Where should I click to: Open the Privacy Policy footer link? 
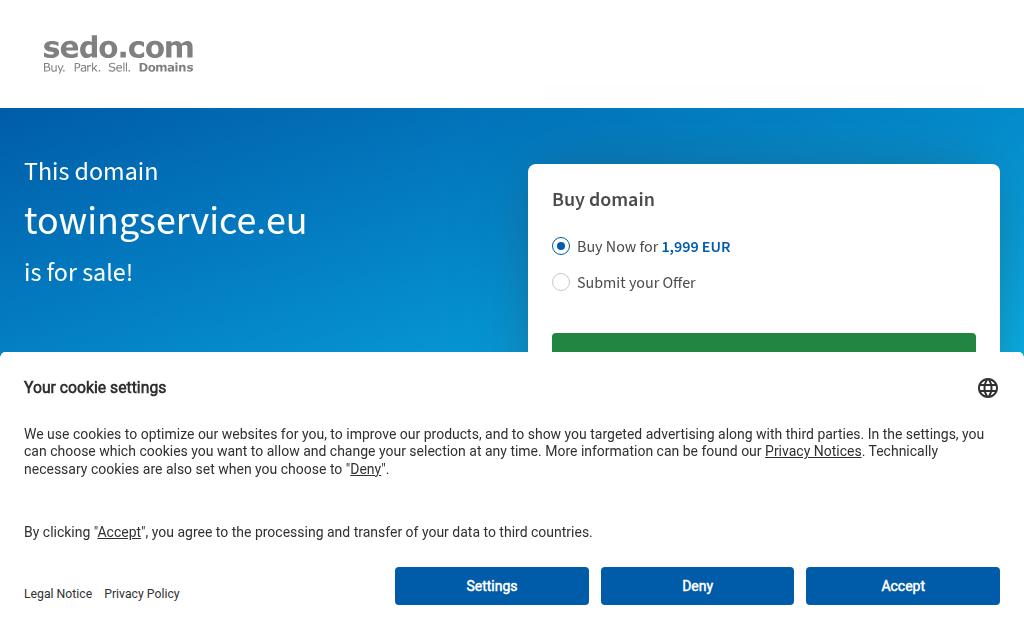[142, 594]
